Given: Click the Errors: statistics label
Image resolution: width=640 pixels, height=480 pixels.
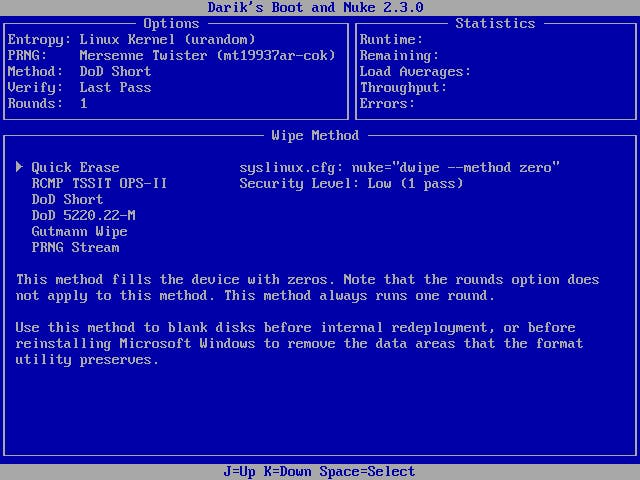Looking at the screenshot, I should coord(387,103).
